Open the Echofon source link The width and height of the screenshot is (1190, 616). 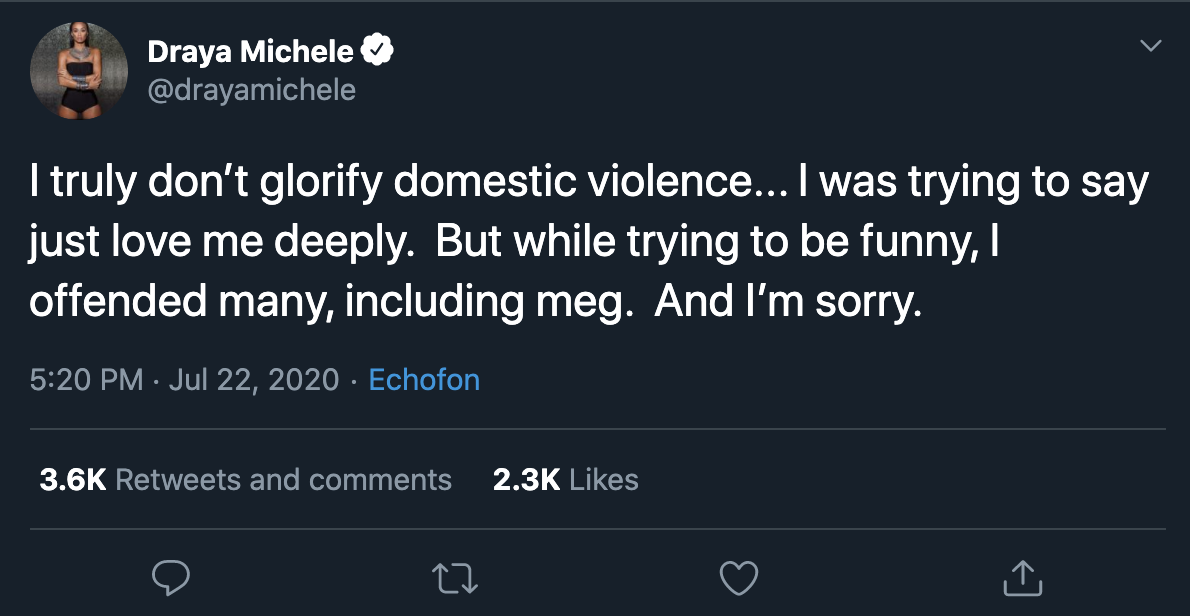[424, 380]
